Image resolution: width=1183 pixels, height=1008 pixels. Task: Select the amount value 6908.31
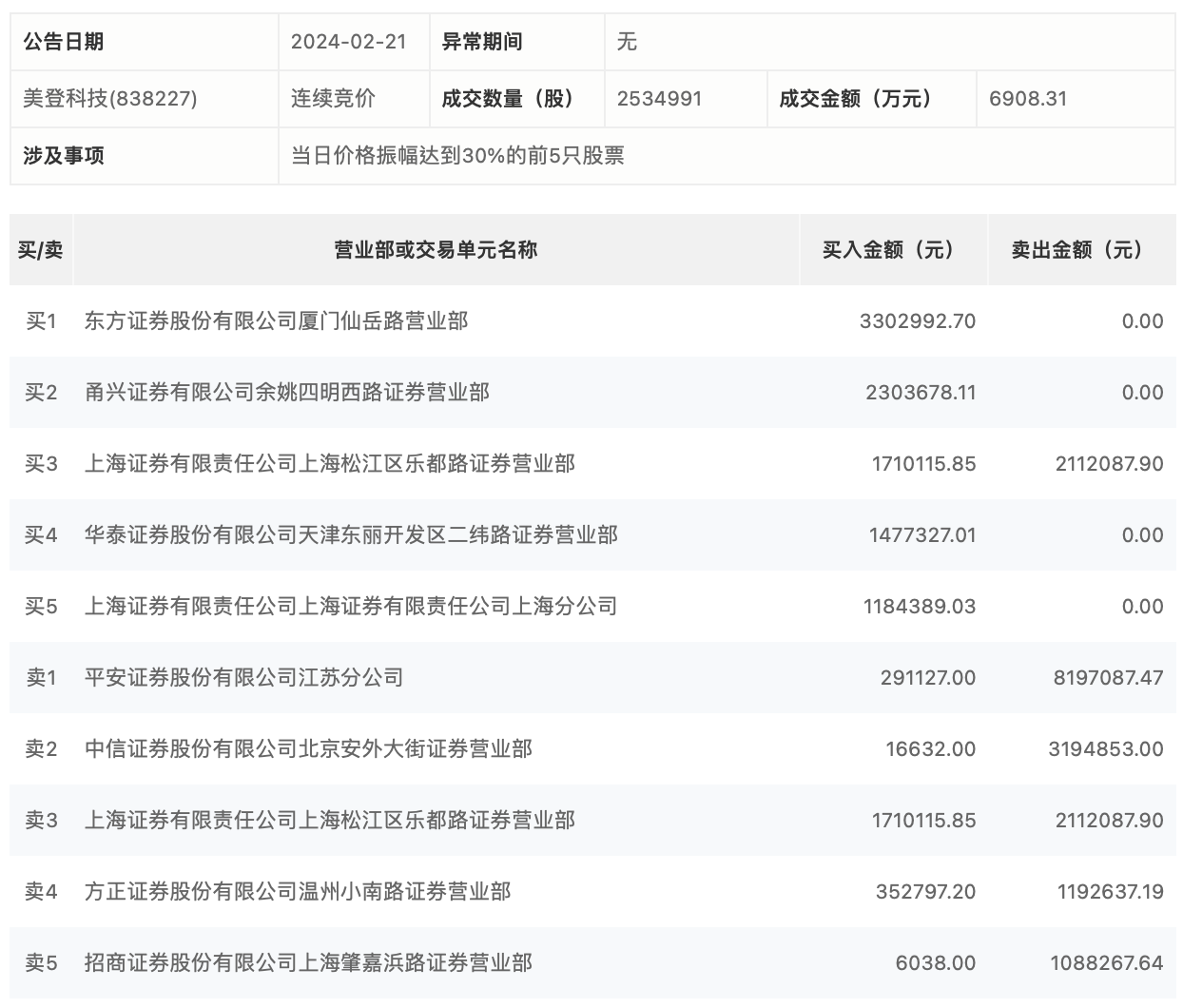tap(1028, 99)
